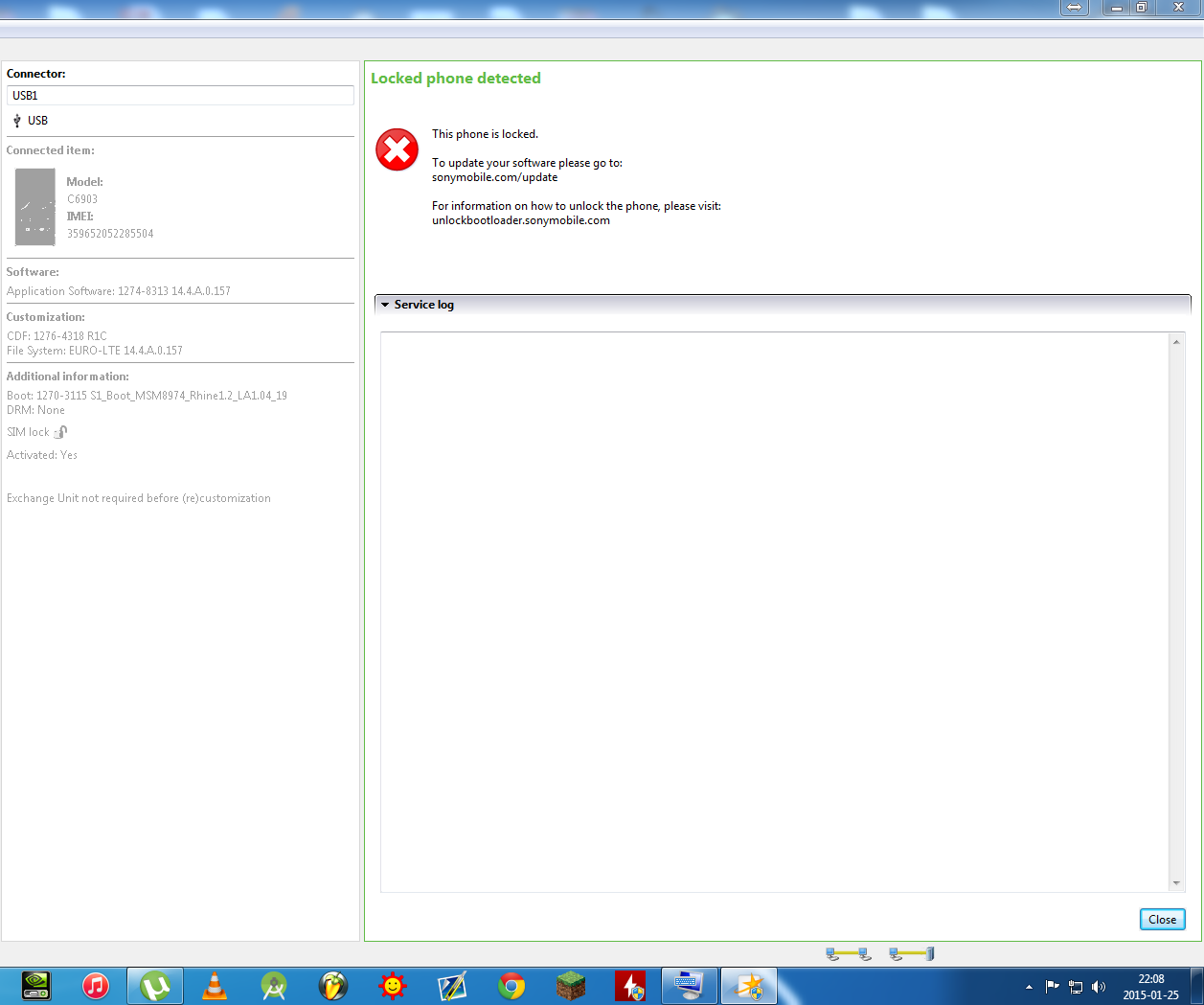The image size is (1204, 1005).
Task: Click 'This phone is locked.' message
Action: pos(485,134)
